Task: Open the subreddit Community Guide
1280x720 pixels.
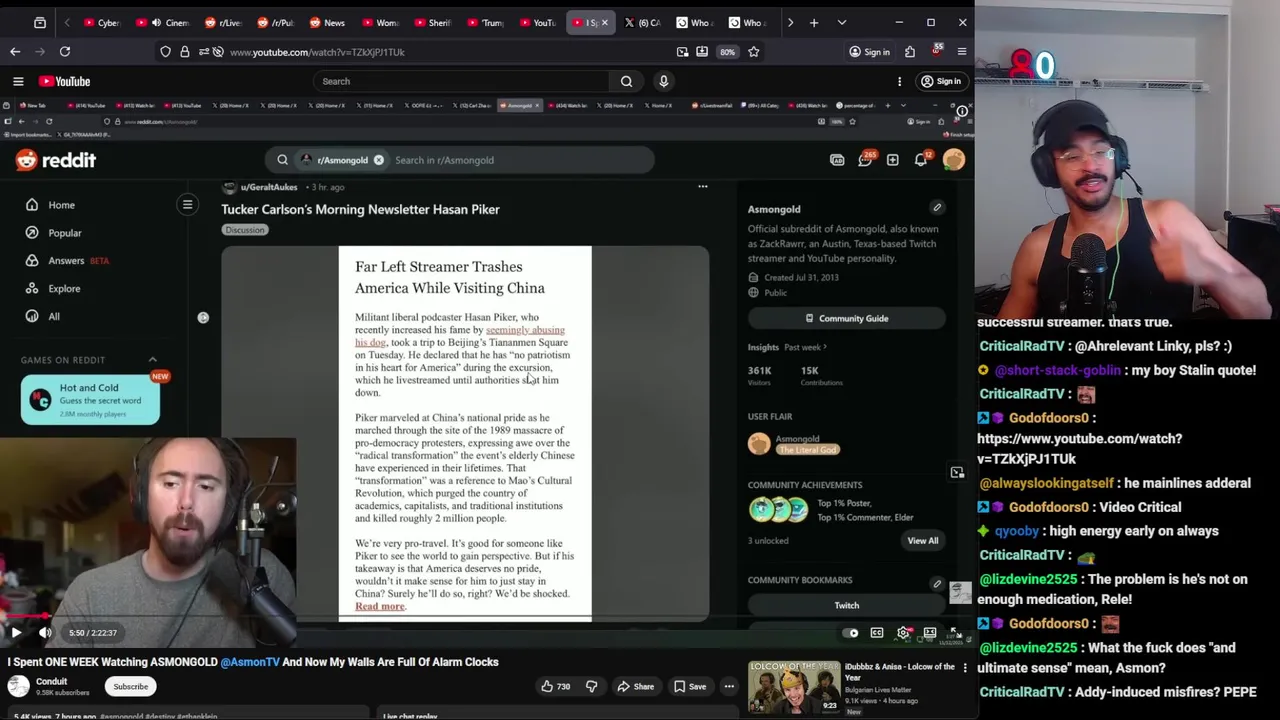Action: coord(846,318)
